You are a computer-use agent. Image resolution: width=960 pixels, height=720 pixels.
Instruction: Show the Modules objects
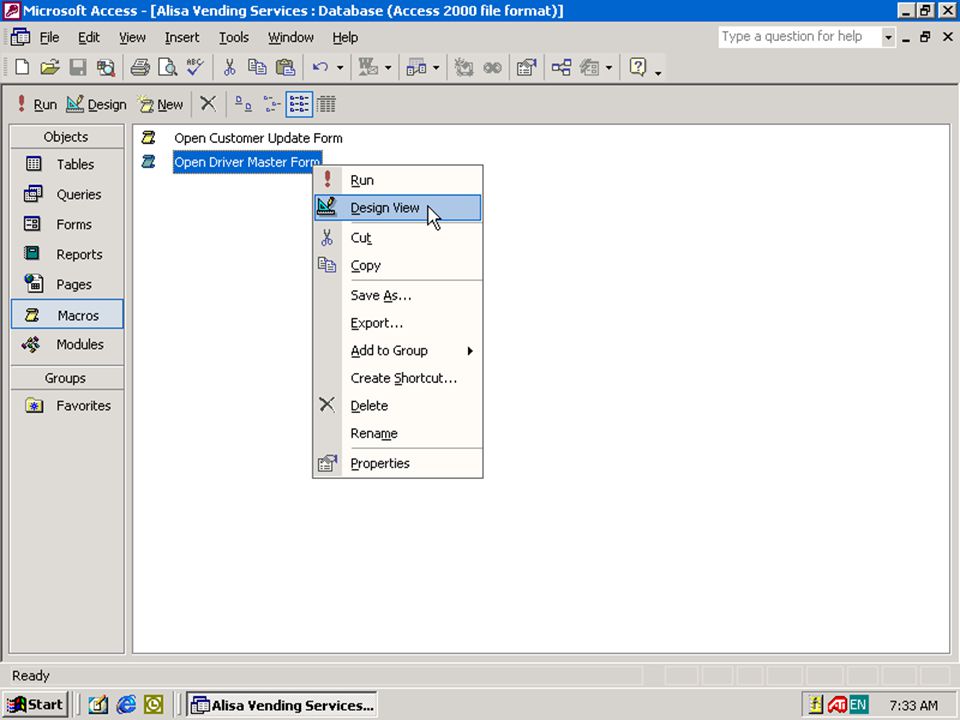(67, 345)
